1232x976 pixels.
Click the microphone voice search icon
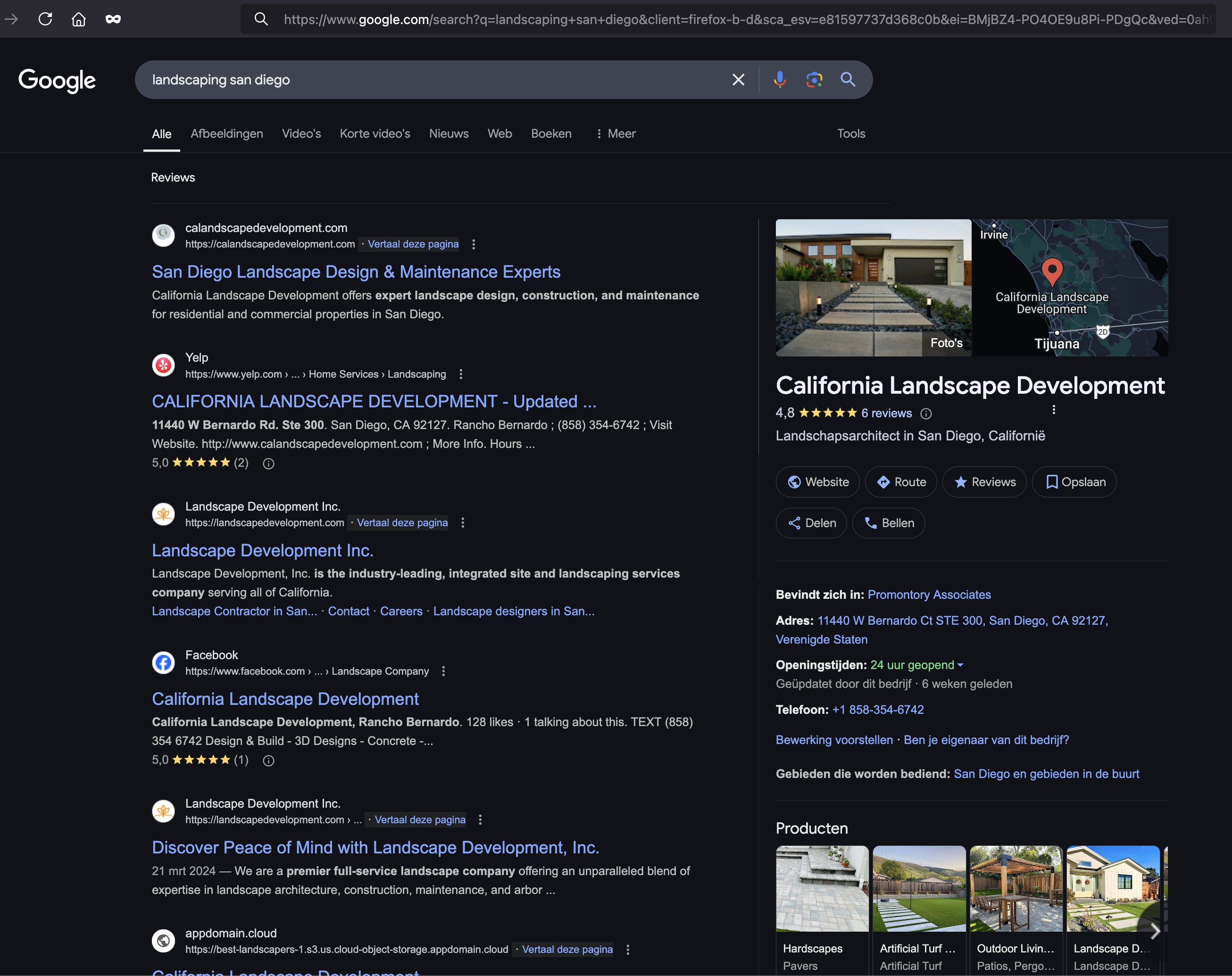pos(779,79)
